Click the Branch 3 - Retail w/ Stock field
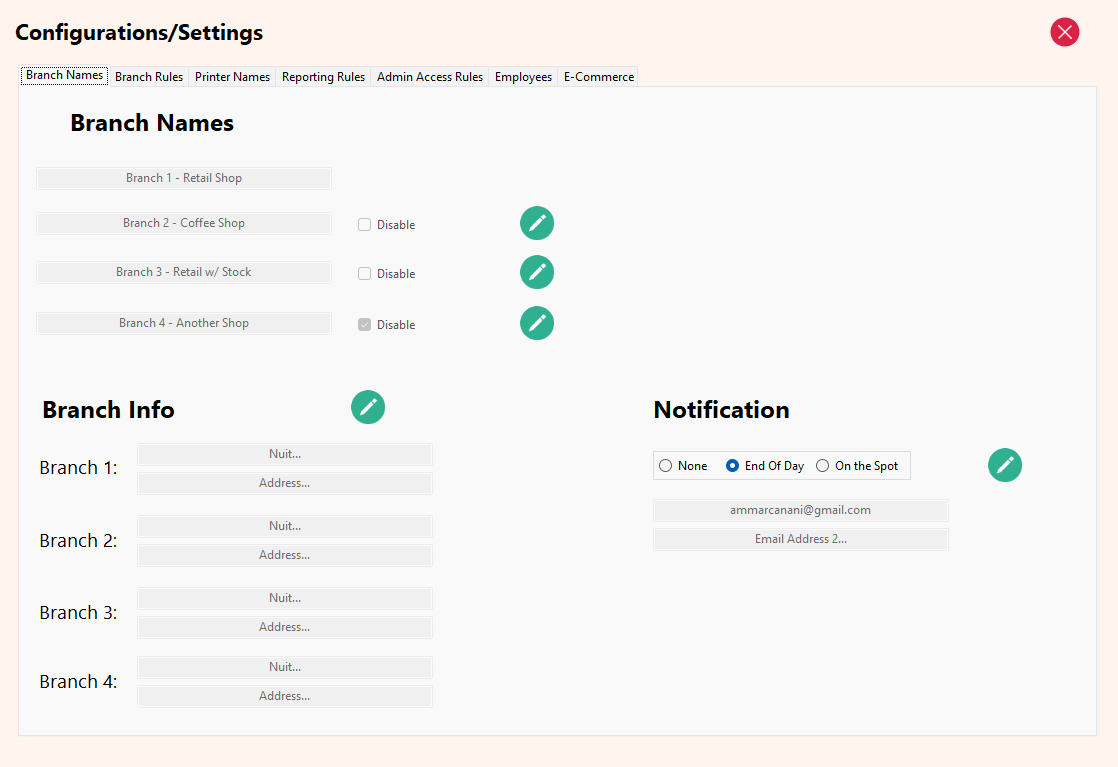 pos(184,272)
